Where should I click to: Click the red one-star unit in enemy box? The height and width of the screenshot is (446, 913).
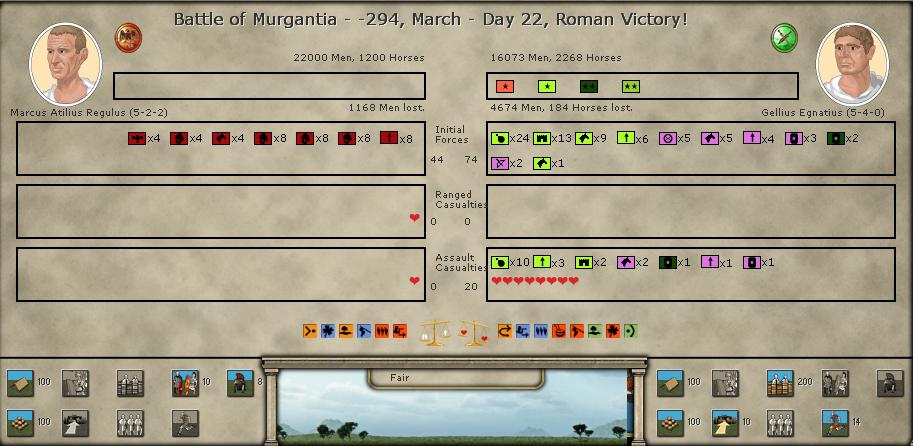pos(505,87)
